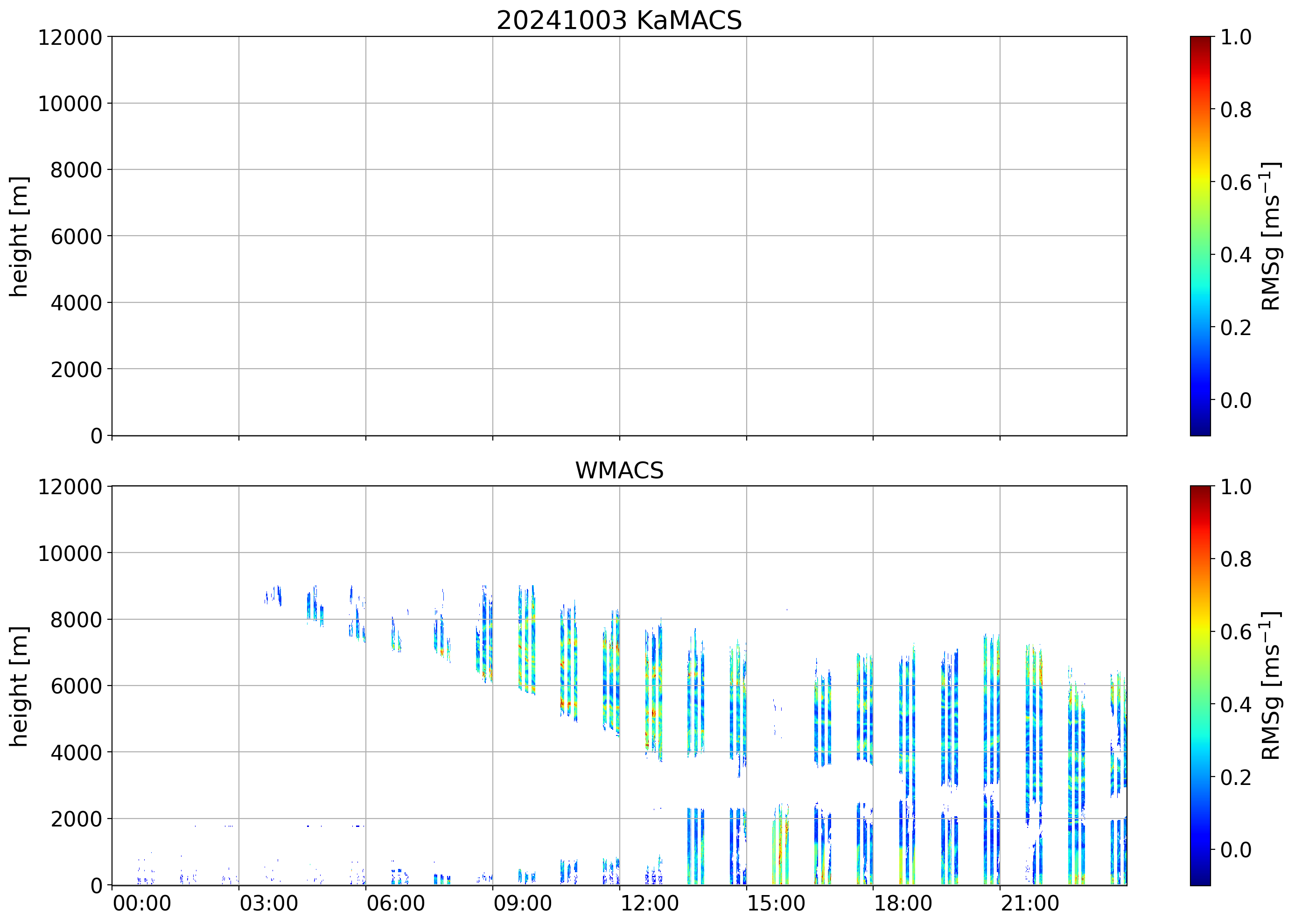Click the 12000 tick on top plot
The image size is (1295, 924).
[70, 37]
